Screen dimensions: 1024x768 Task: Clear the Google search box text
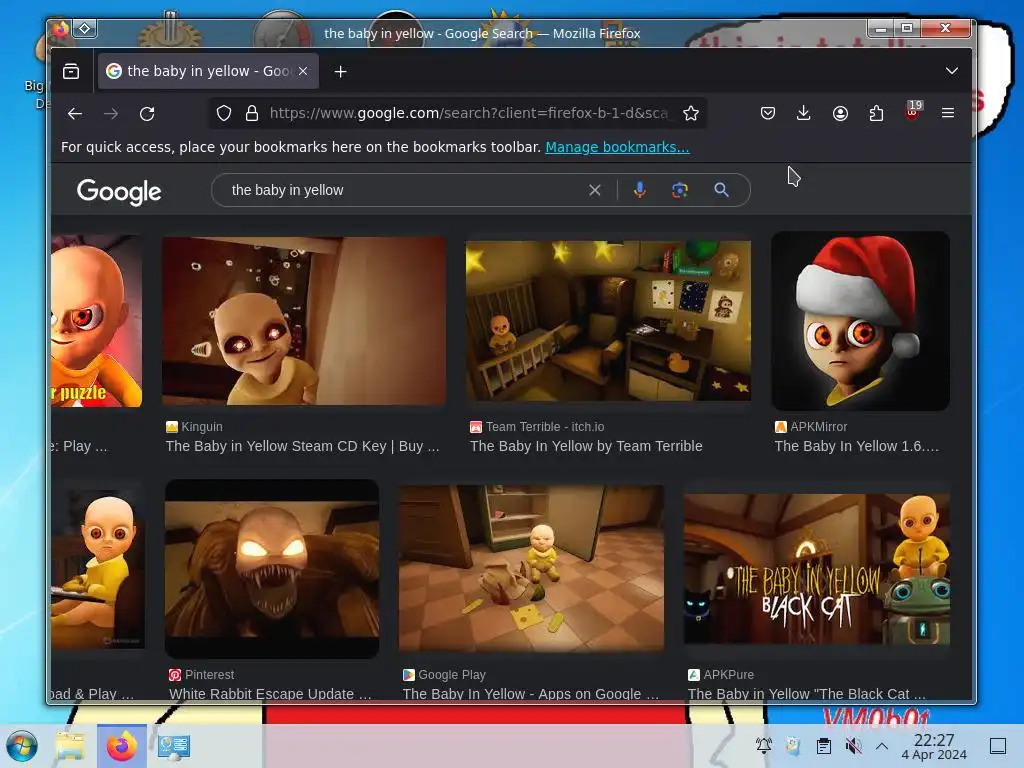pos(595,190)
